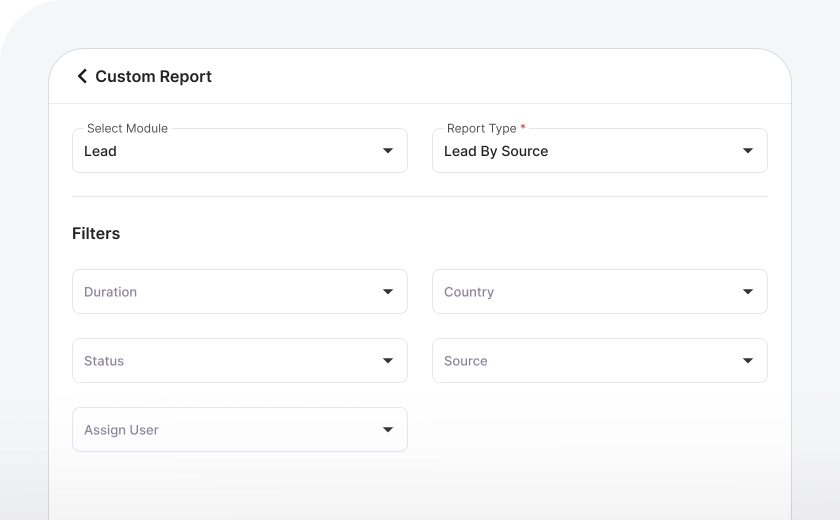Click the caret arrow in Assign User field
840x520 pixels.
click(388, 430)
